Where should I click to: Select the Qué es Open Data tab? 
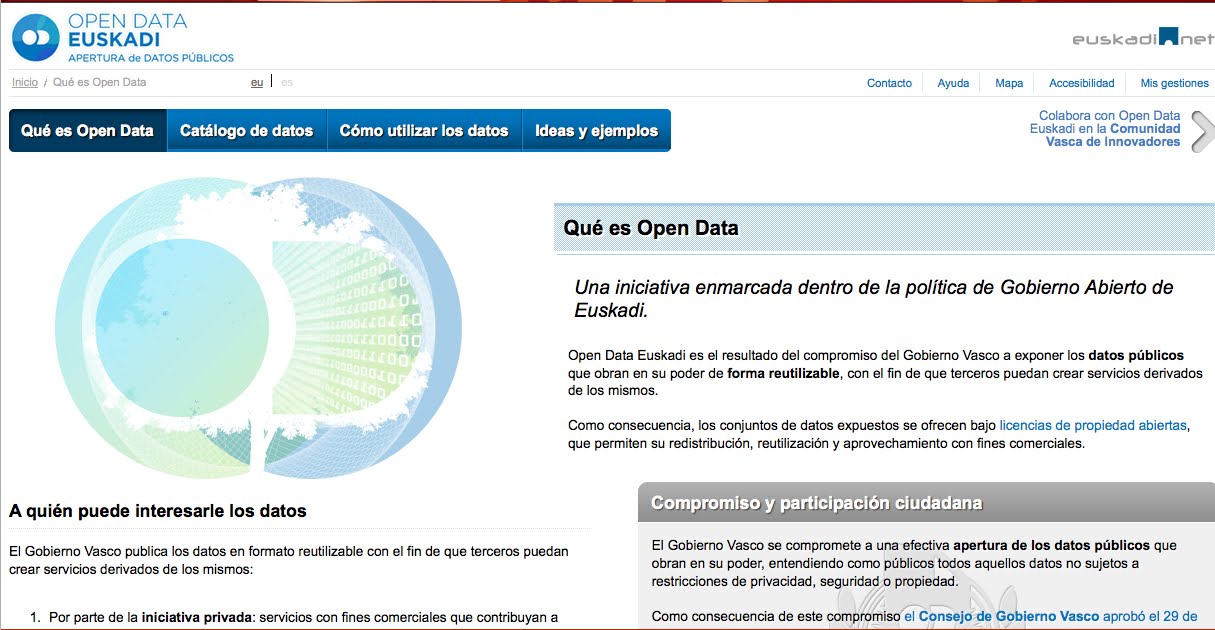(87, 131)
